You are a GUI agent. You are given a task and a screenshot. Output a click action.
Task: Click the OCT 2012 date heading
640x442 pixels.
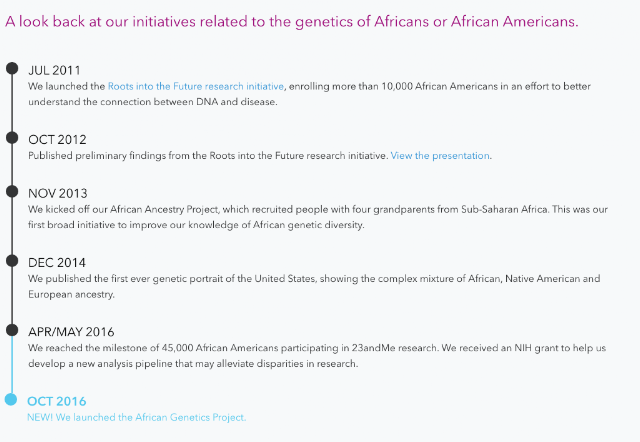(57, 139)
